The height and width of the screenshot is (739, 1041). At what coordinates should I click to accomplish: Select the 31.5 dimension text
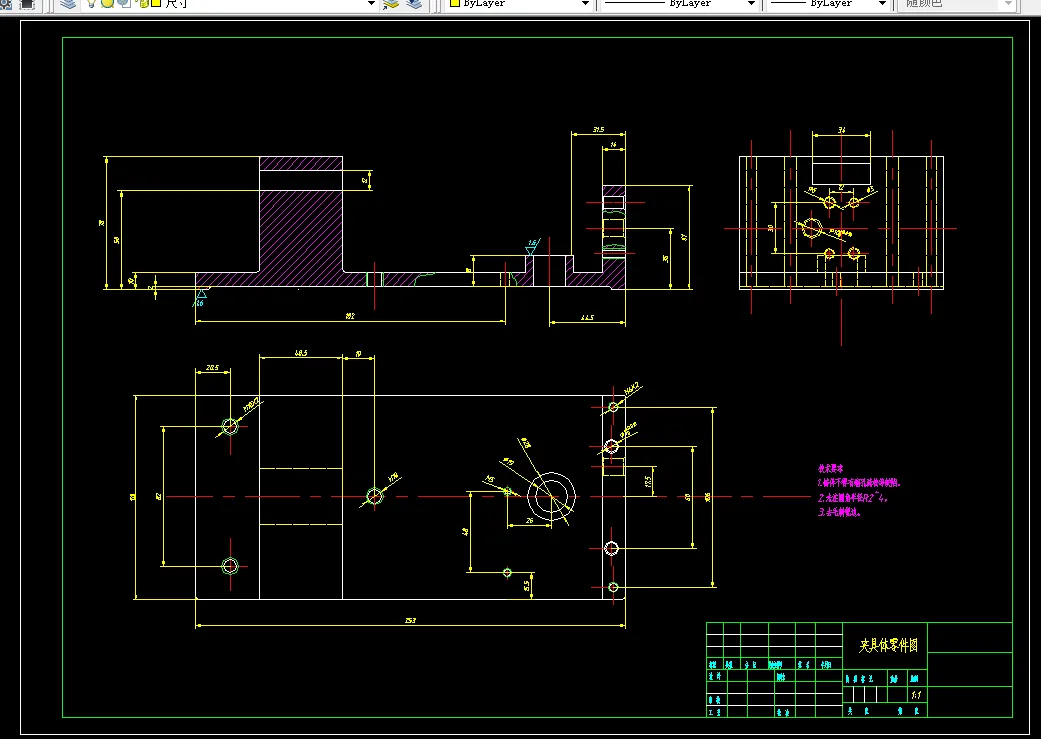click(x=598, y=129)
